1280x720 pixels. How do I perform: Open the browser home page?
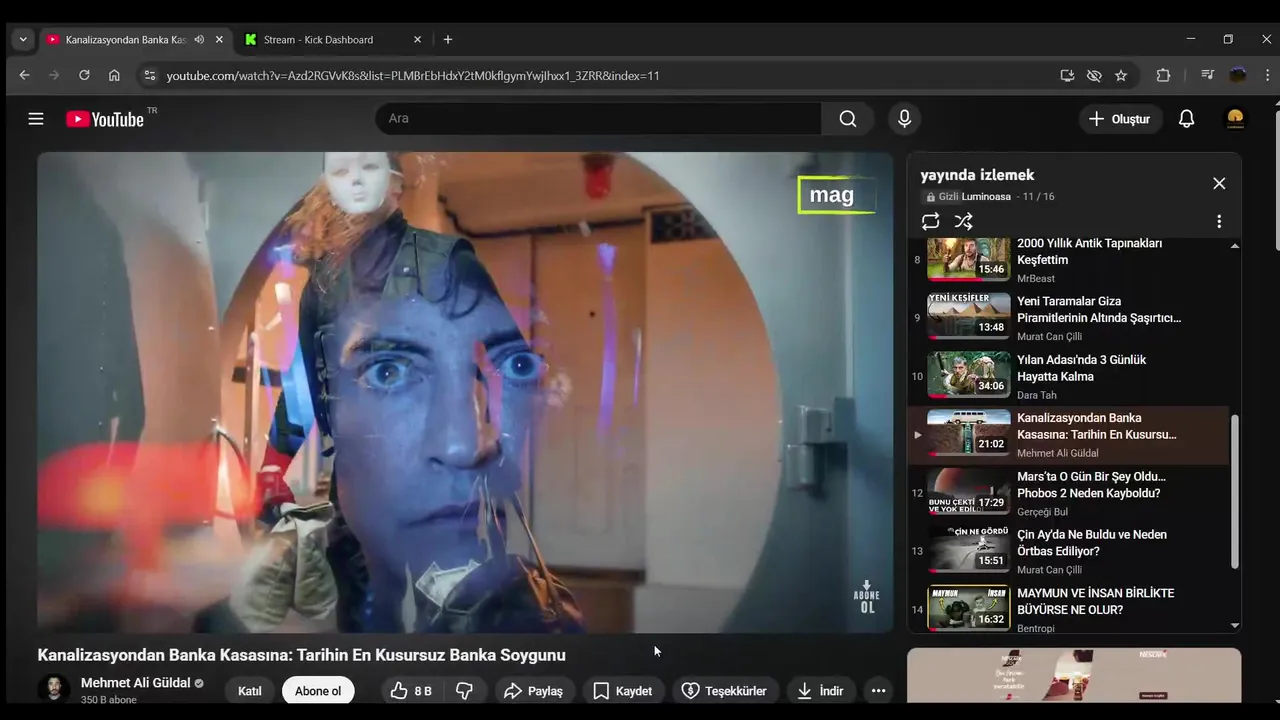click(114, 76)
